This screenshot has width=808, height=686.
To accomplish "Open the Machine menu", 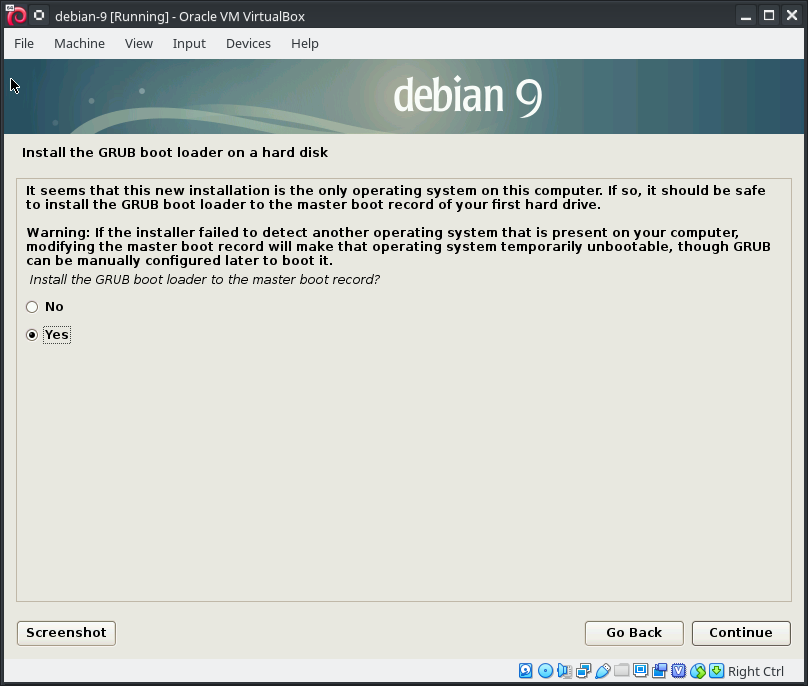I will coord(79,43).
